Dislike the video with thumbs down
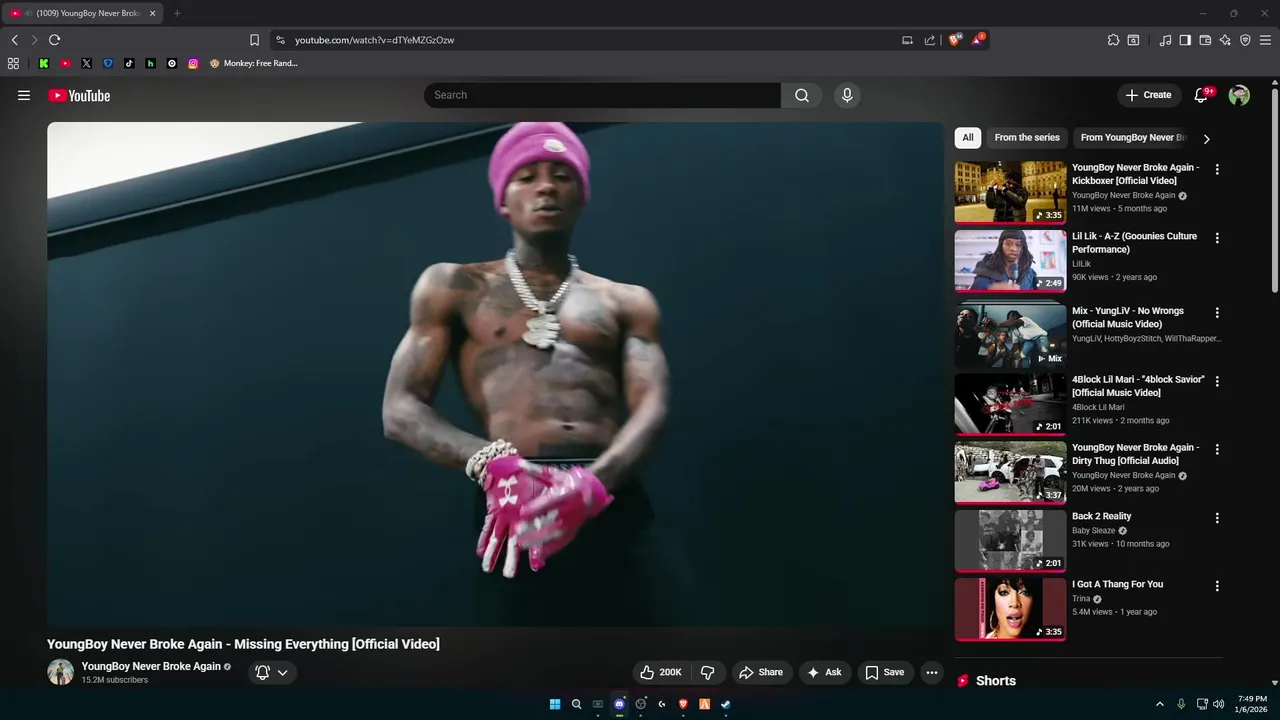 (707, 672)
